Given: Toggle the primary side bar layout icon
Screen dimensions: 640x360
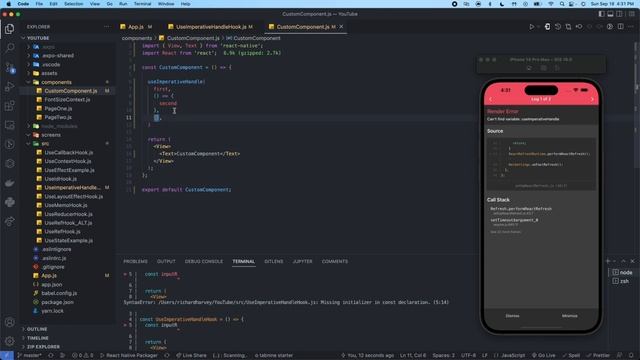Looking at the screenshot, I should [x=602, y=14].
